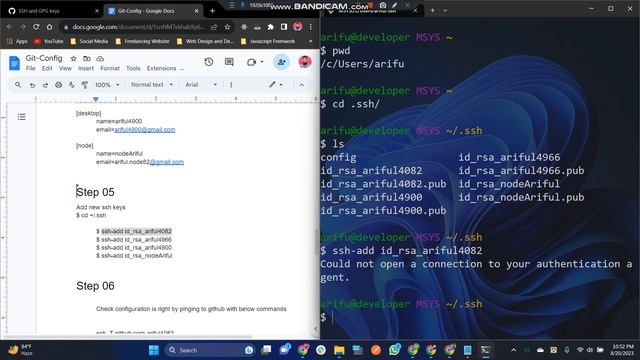The image size is (640, 360).
Task: See document cloud save status
Action: [100, 59]
